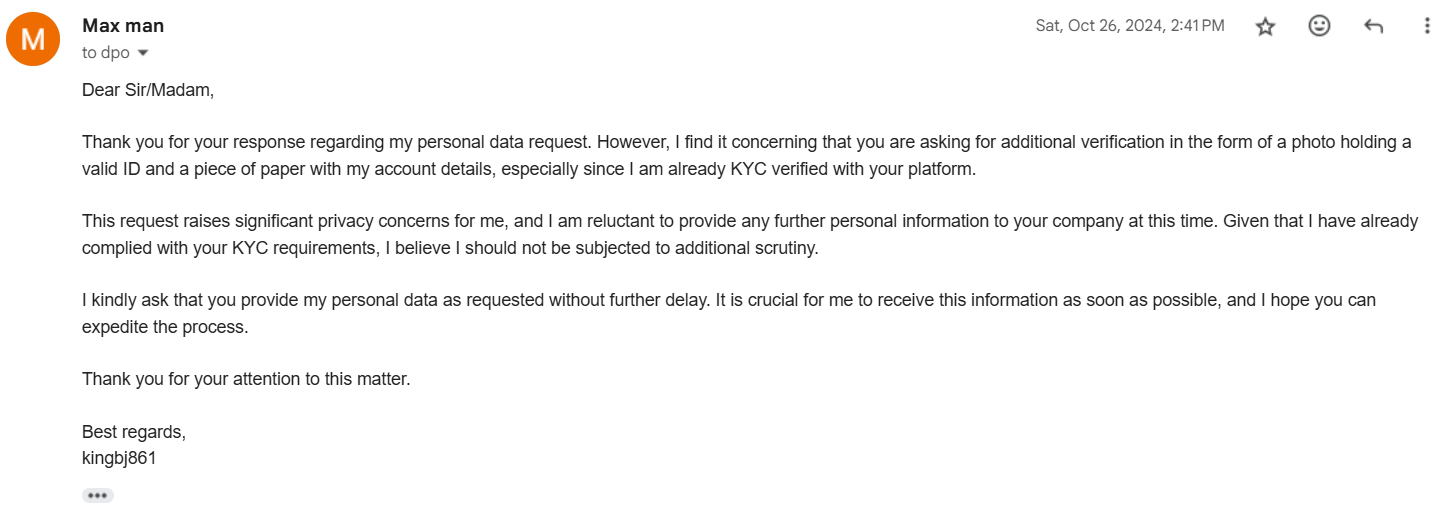Image resolution: width=1456 pixels, height=519 pixels.
Task: Open the three-dot More options menu
Action: (1427, 27)
